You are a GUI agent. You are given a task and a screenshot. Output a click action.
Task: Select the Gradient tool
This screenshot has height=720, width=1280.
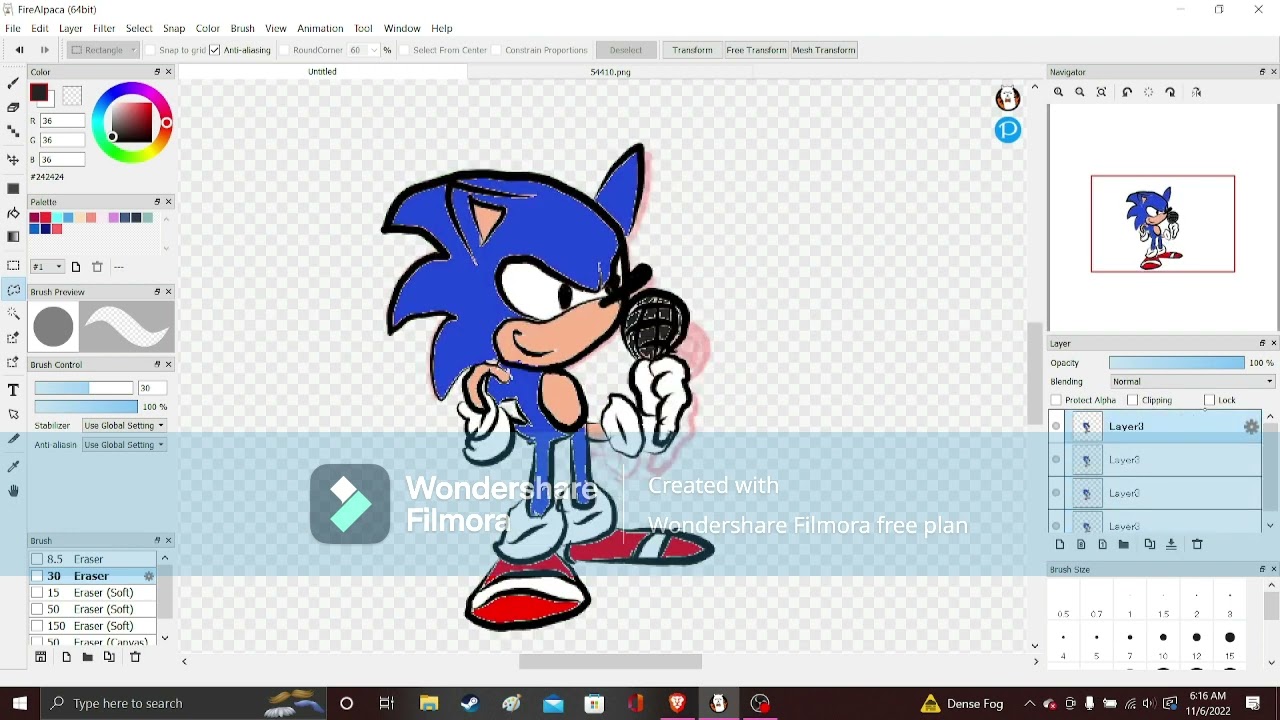(13, 237)
